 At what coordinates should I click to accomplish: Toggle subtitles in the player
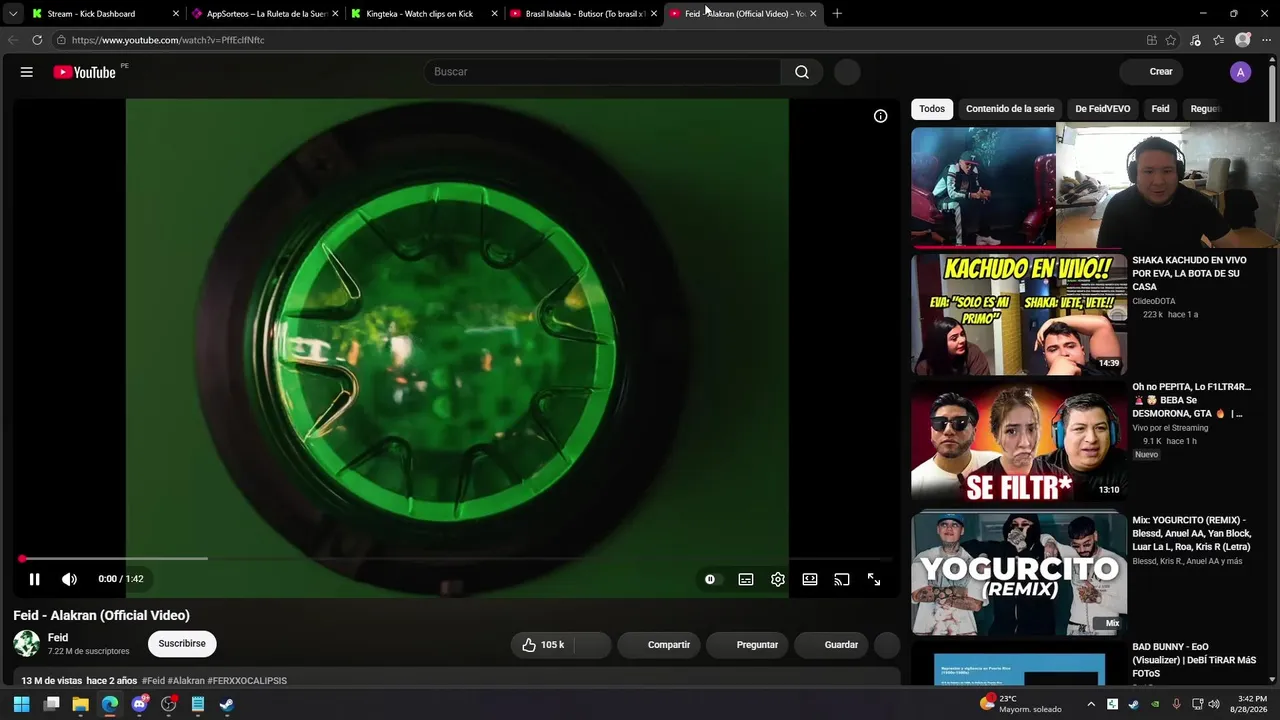tap(746, 579)
